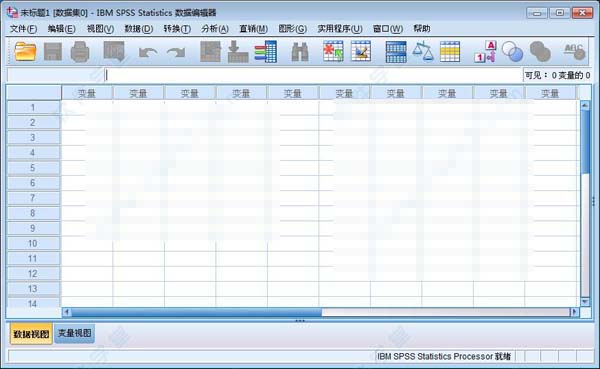Click the Show All Variables icon

(x=540, y=52)
